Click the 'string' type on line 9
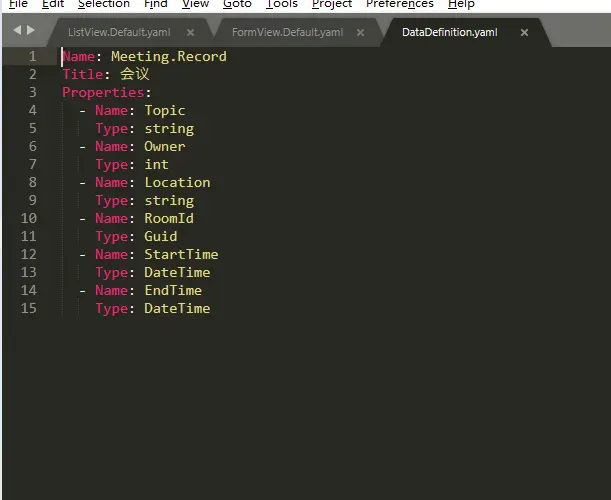 tap(169, 201)
